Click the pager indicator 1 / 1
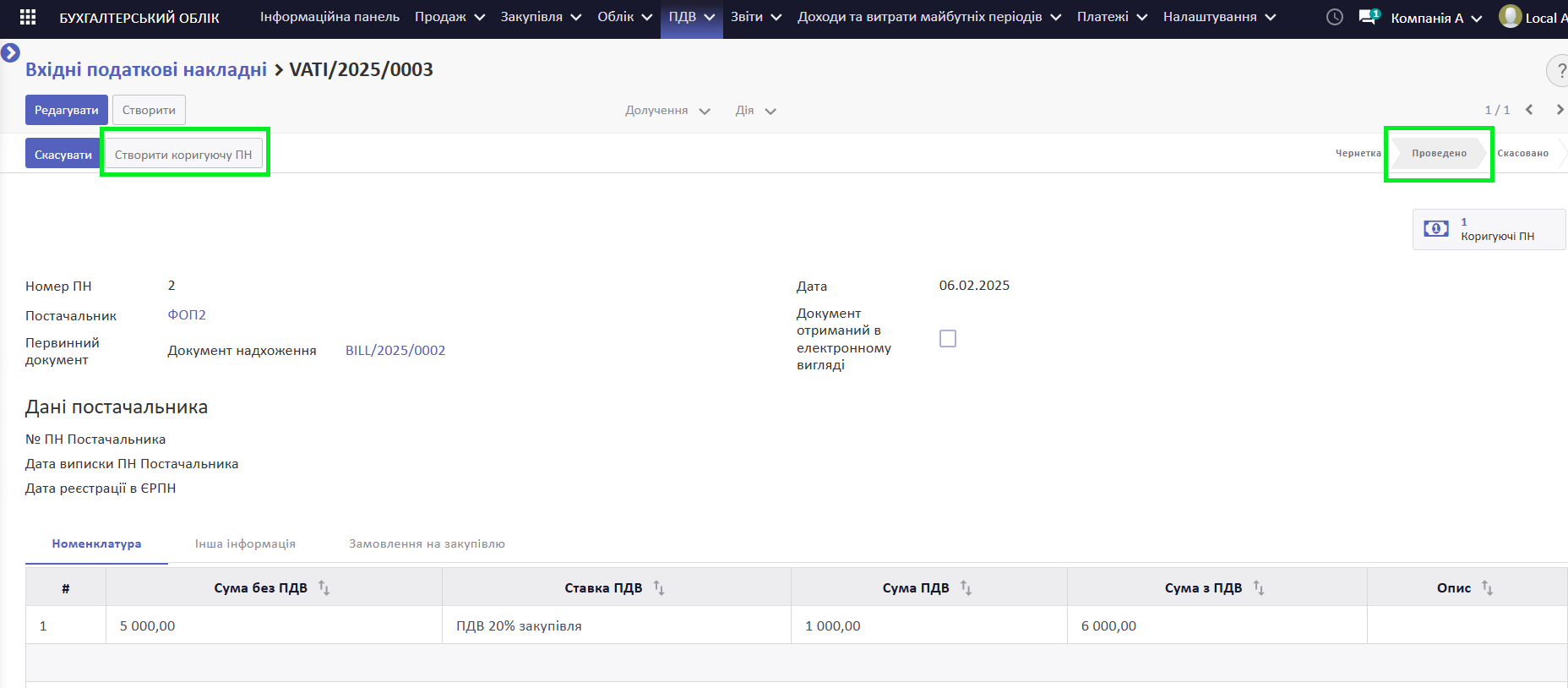This screenshot has width=1568, height=688. point(1497,110)
